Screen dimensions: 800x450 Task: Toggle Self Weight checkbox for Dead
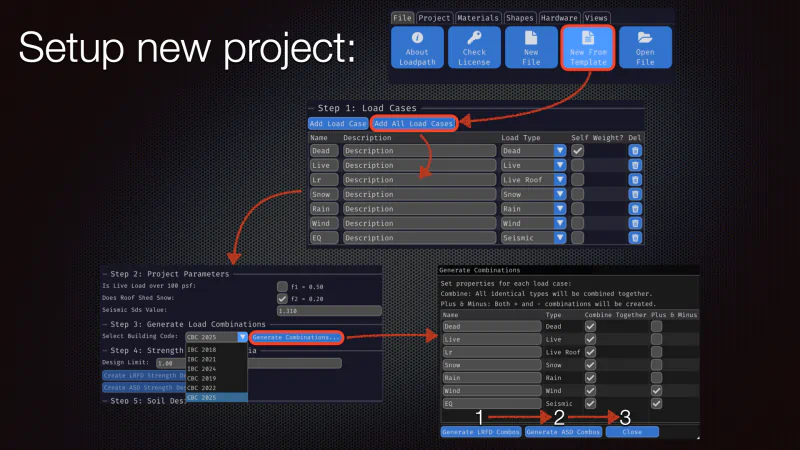[x=578, y=151]
